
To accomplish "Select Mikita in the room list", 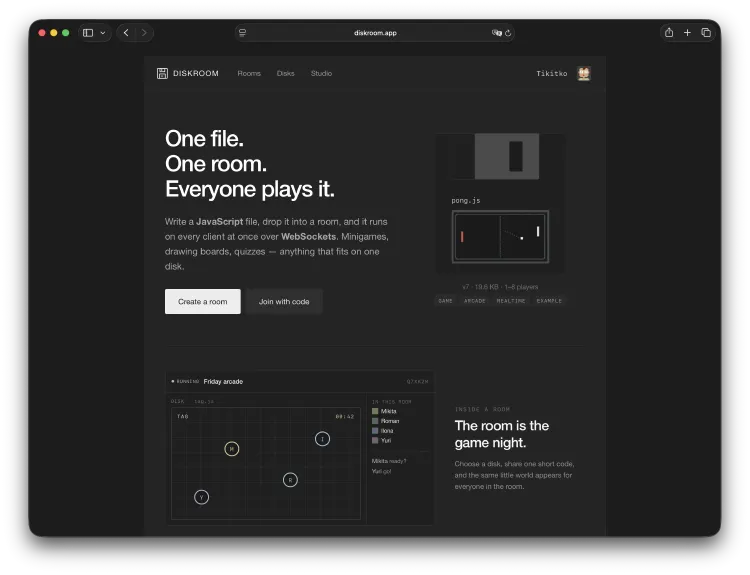I will tap(388, 411).
